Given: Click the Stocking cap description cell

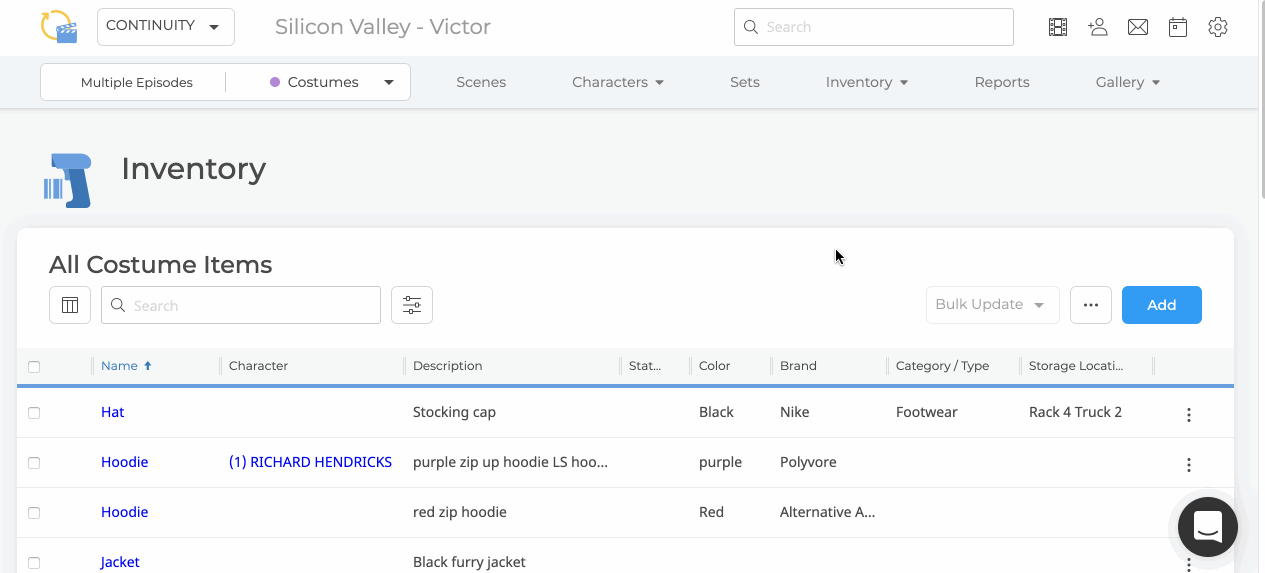Looking at the screenshot, I should pyautogui.click(x=454, y=412).
